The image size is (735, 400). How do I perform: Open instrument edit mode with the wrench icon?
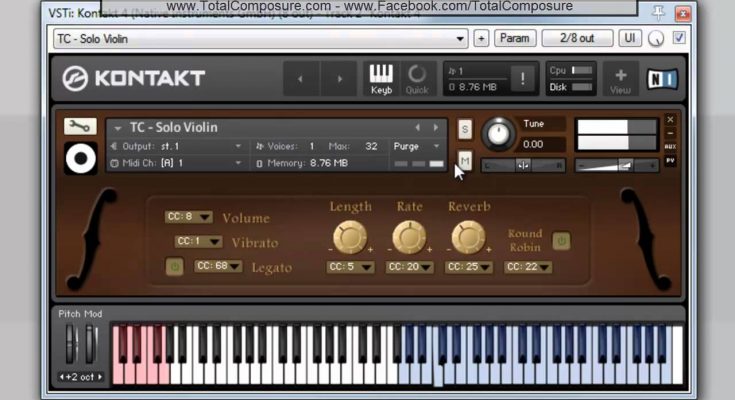pyautogui.click(x=80, y=127)
